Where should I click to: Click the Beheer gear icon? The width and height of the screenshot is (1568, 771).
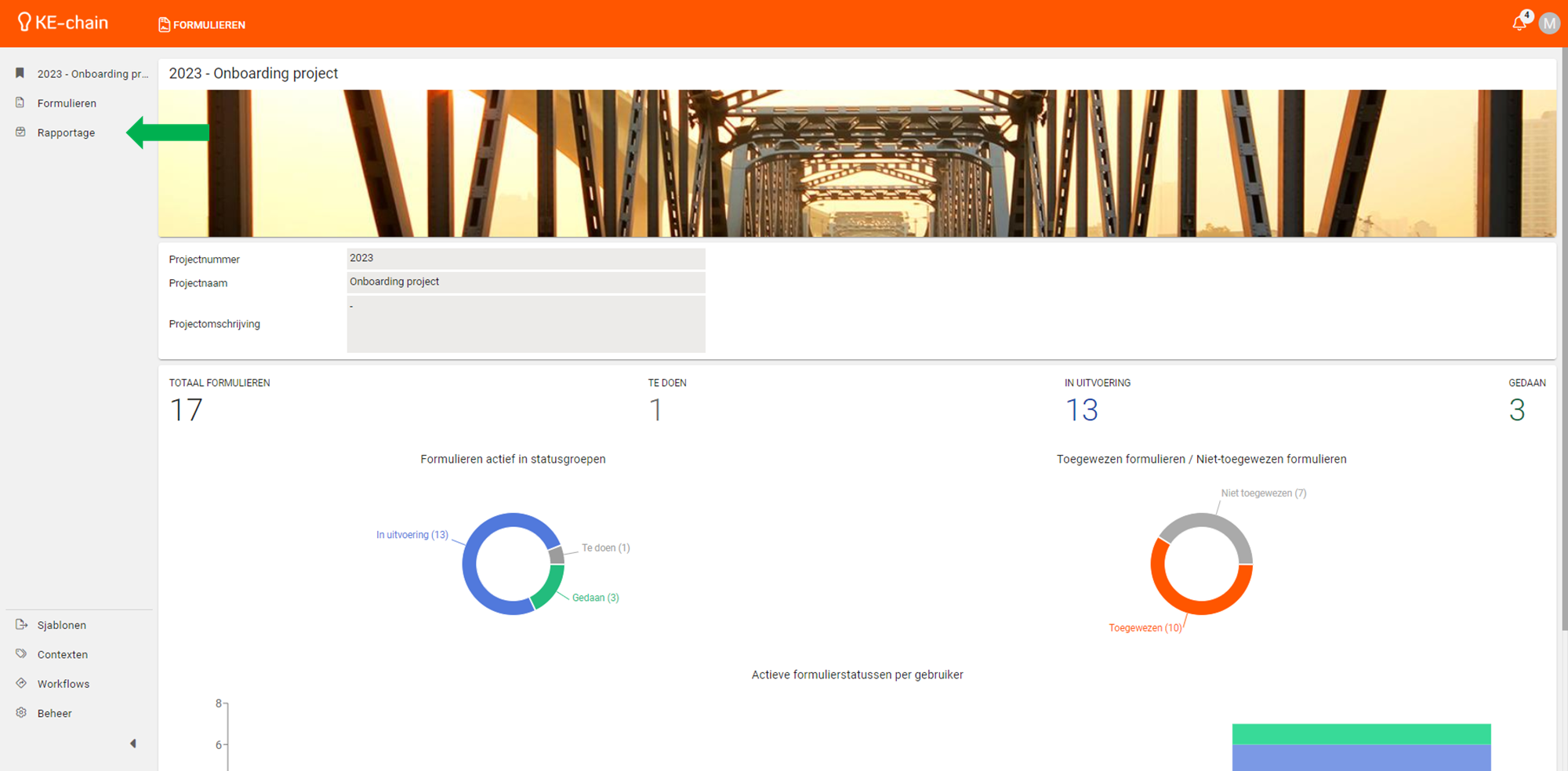(x=21, y=712)
